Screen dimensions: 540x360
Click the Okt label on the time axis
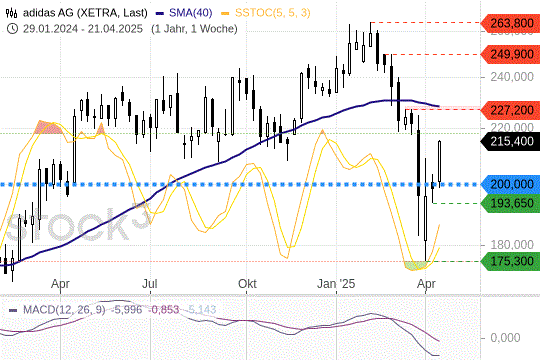(247, 284)
